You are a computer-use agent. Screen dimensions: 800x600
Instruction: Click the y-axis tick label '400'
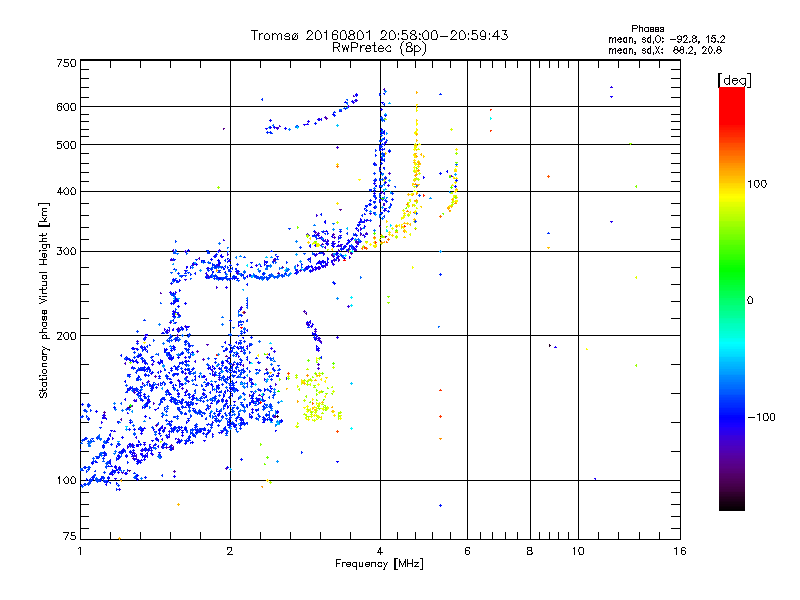(x=66, y=192)
